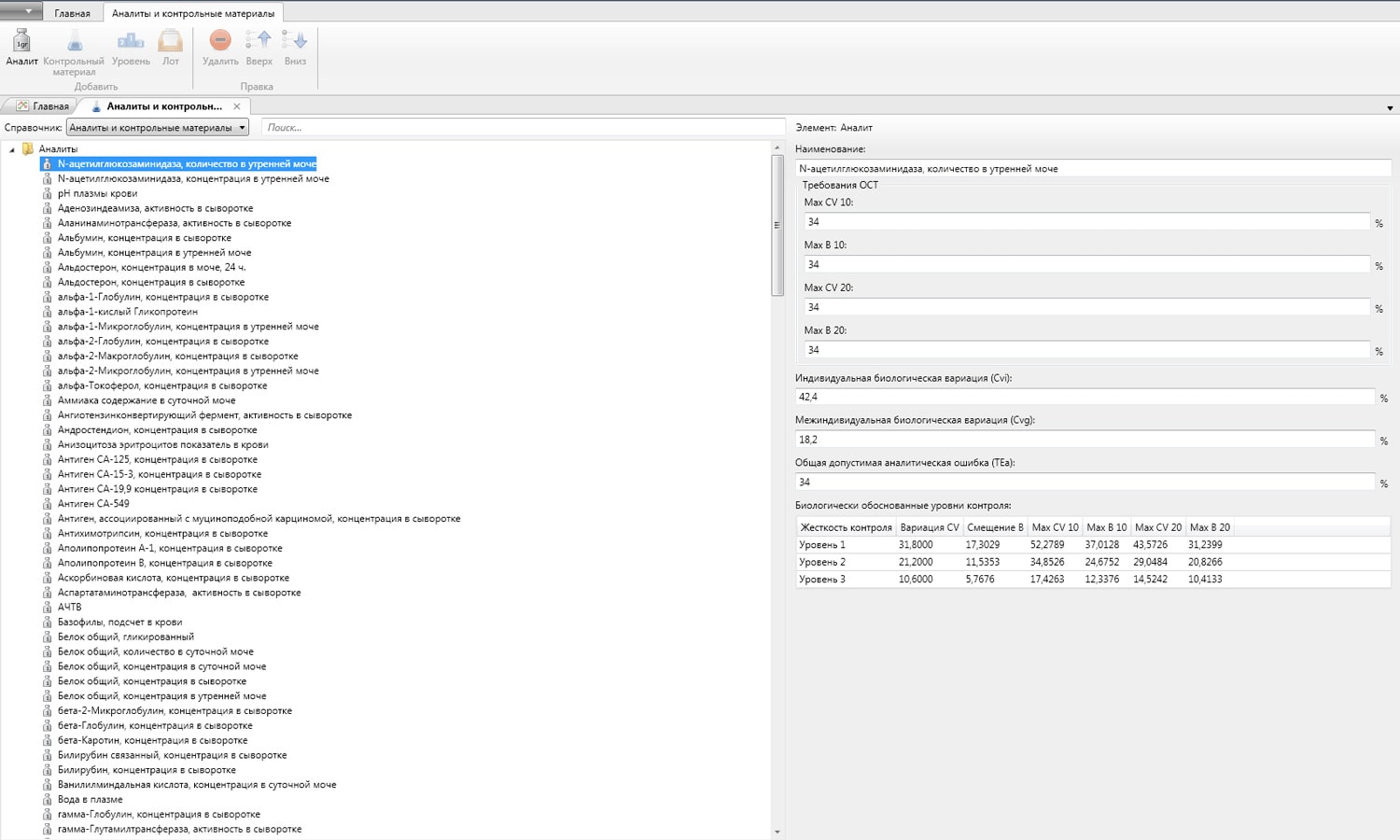Viewport: 1400px width, 840px height.
Task: Switch to the Главная ribbon tab
Action: tap(72, 13)
